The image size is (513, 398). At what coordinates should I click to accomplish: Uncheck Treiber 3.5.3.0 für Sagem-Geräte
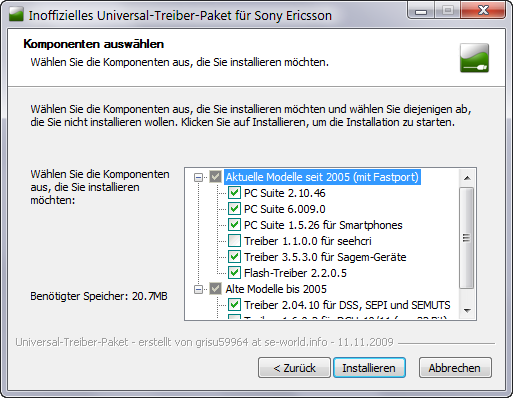pyautogui.click(x=234, y=257)
